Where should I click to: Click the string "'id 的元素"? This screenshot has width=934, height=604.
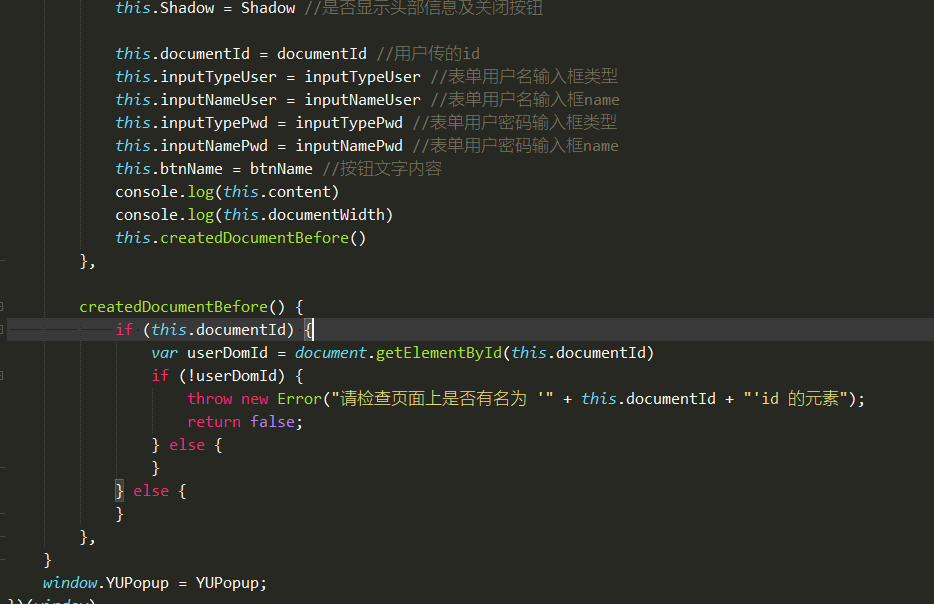(x=796, y=399)
